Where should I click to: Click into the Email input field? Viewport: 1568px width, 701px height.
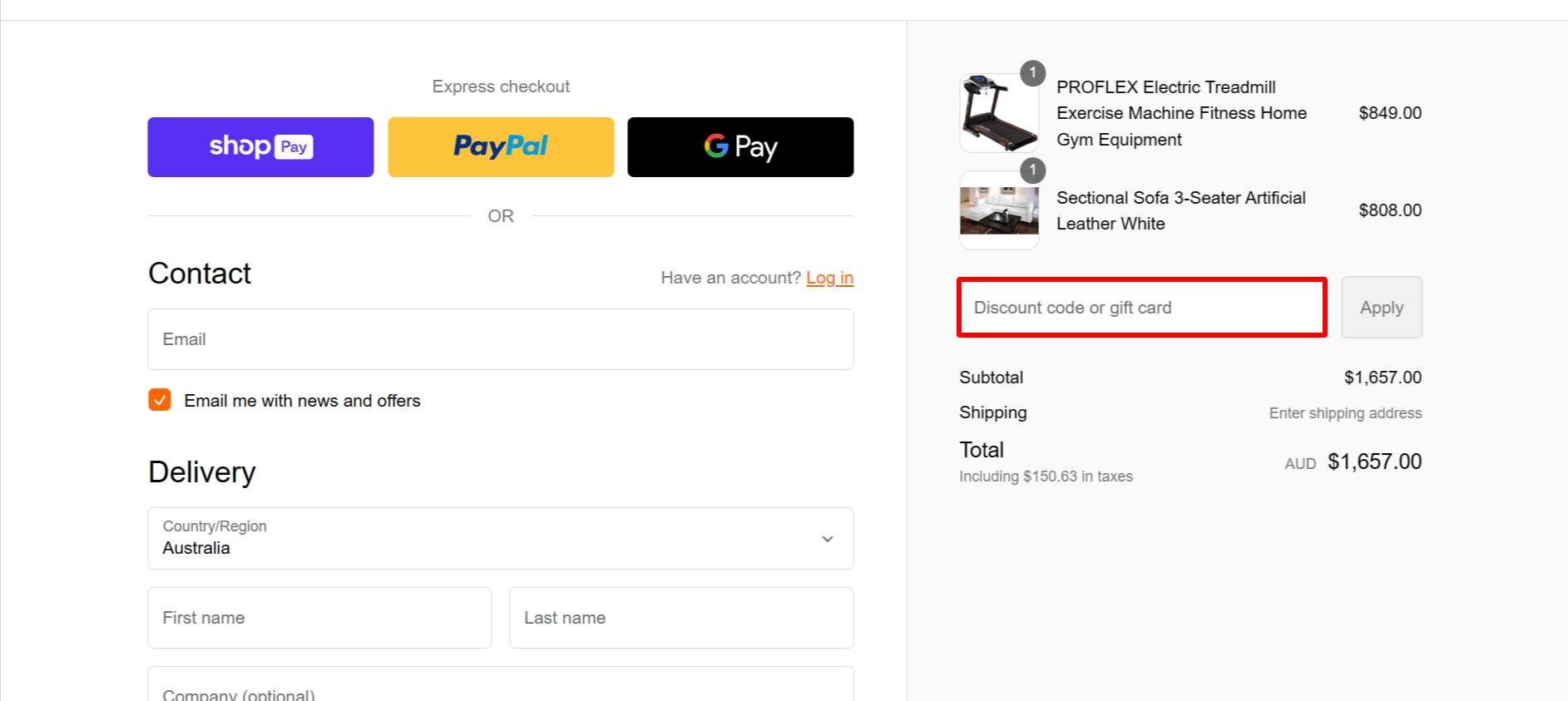point(500,339)
